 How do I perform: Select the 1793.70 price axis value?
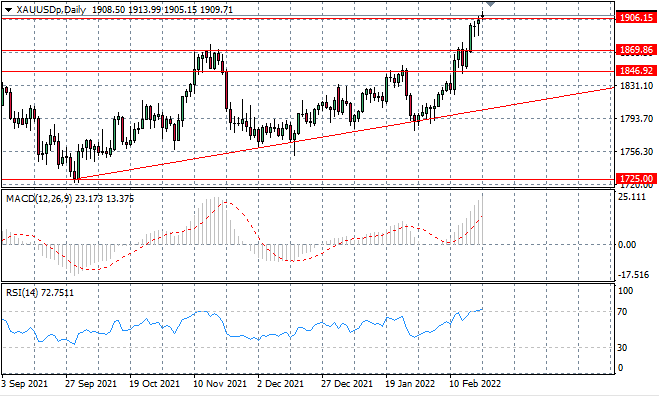(x=636, y=118)
